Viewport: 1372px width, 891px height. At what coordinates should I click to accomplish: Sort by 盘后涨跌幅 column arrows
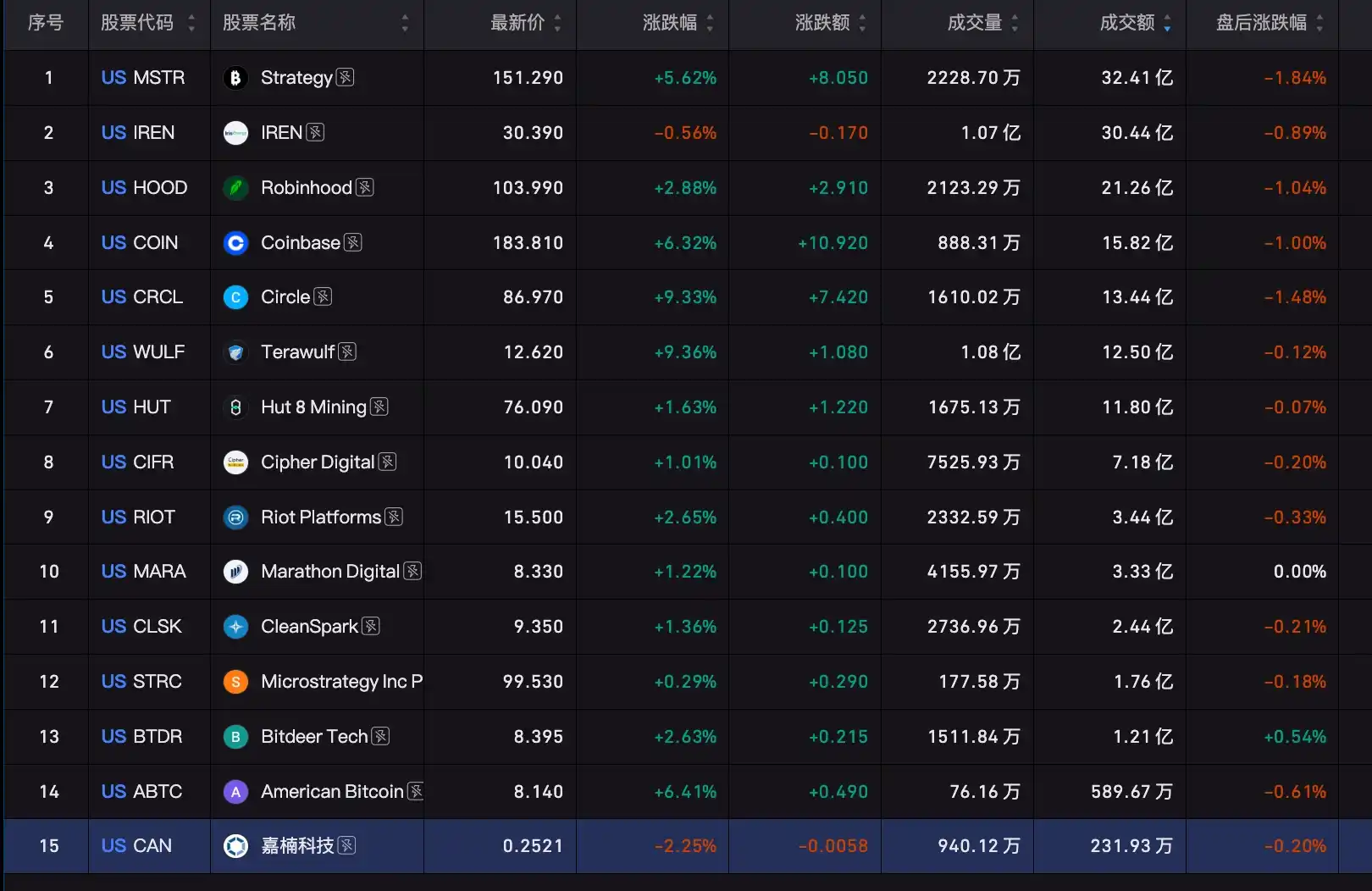1319,23
